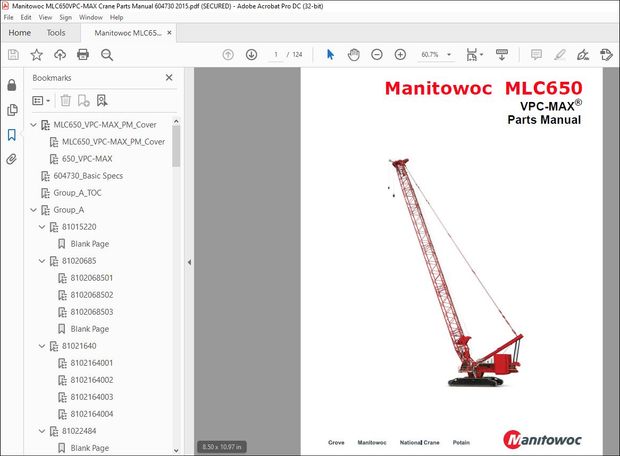This screenshot has width=620, height=456.
Task: Select bookmark 8102164002
Action: 92,380
